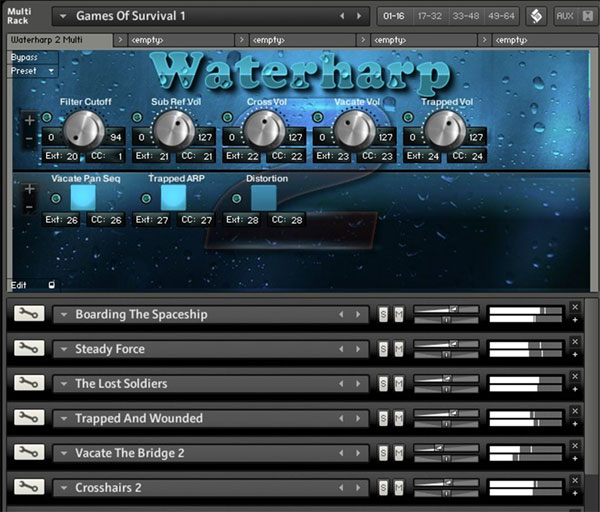Toggle the Vacate Pan Seq switch
600x512 pixels.
pos(83,197)
